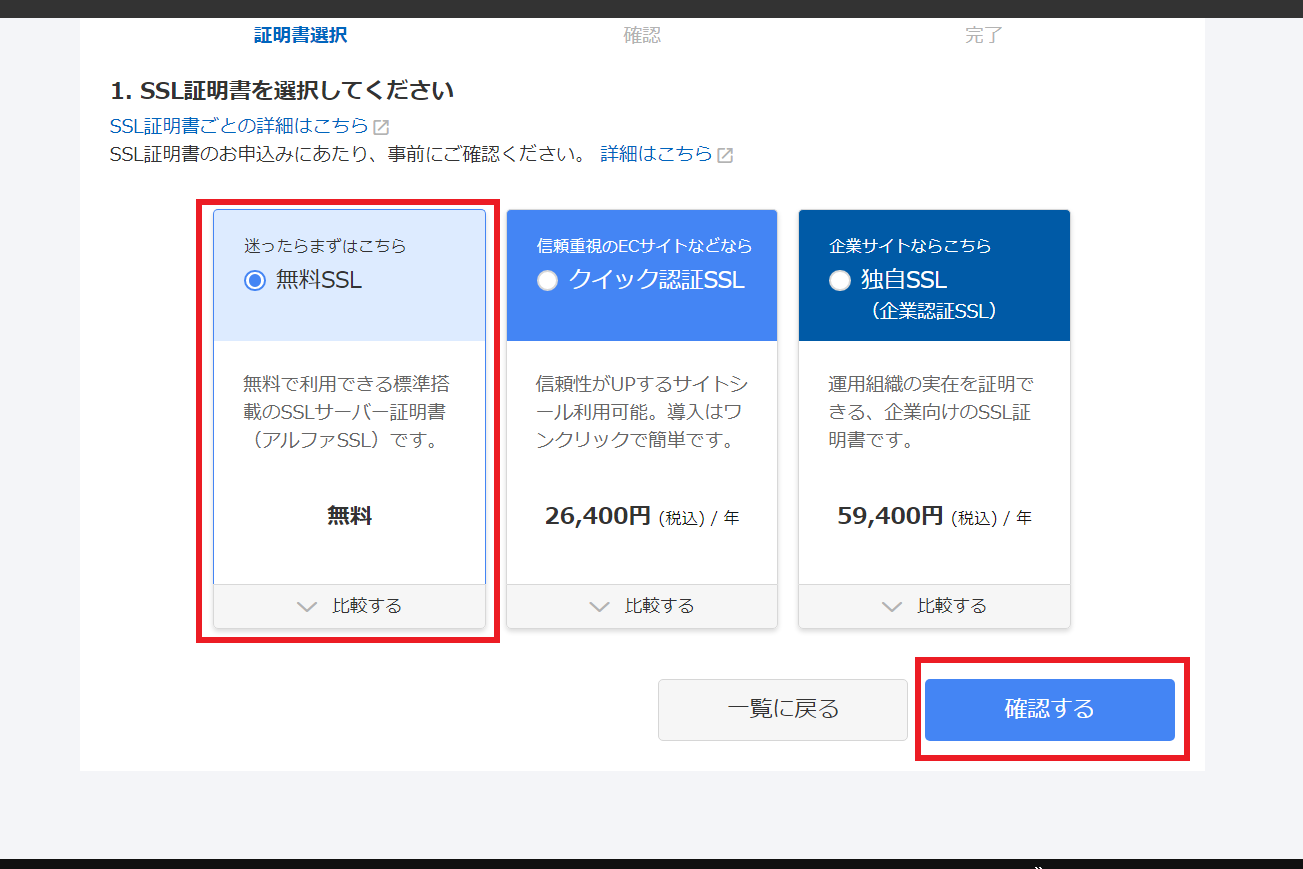Expand 比較する under 独自SSL card
The width and height of the screenshot is (1303, 869).
point(934,606)
